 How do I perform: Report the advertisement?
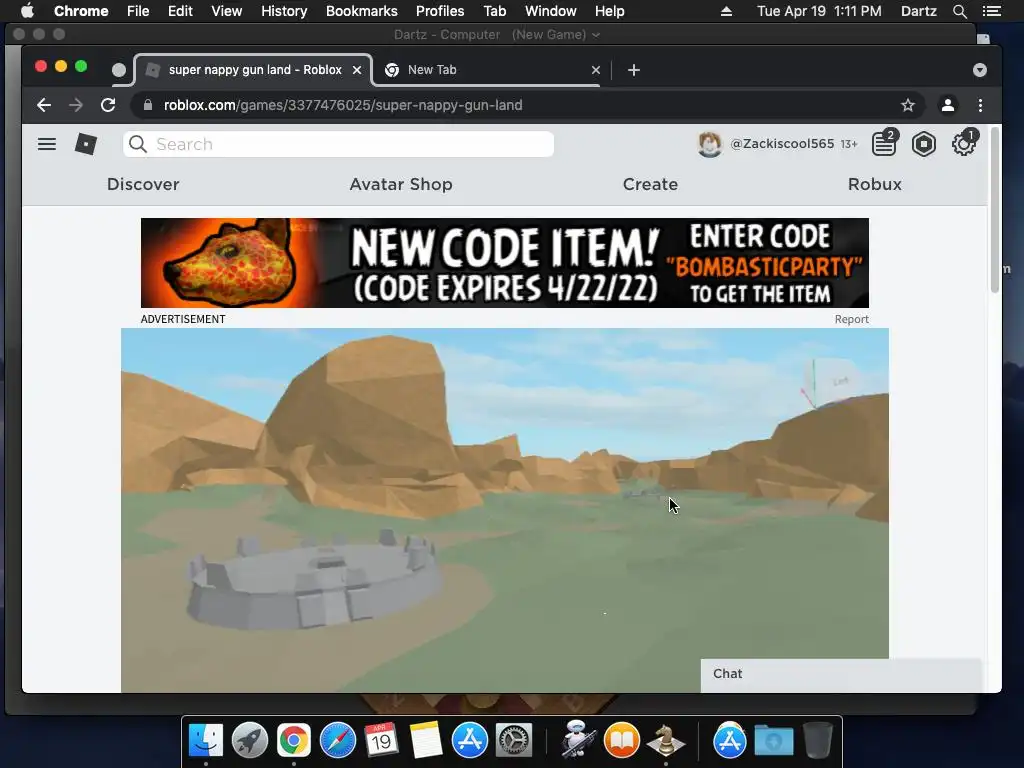pos(852,319)
